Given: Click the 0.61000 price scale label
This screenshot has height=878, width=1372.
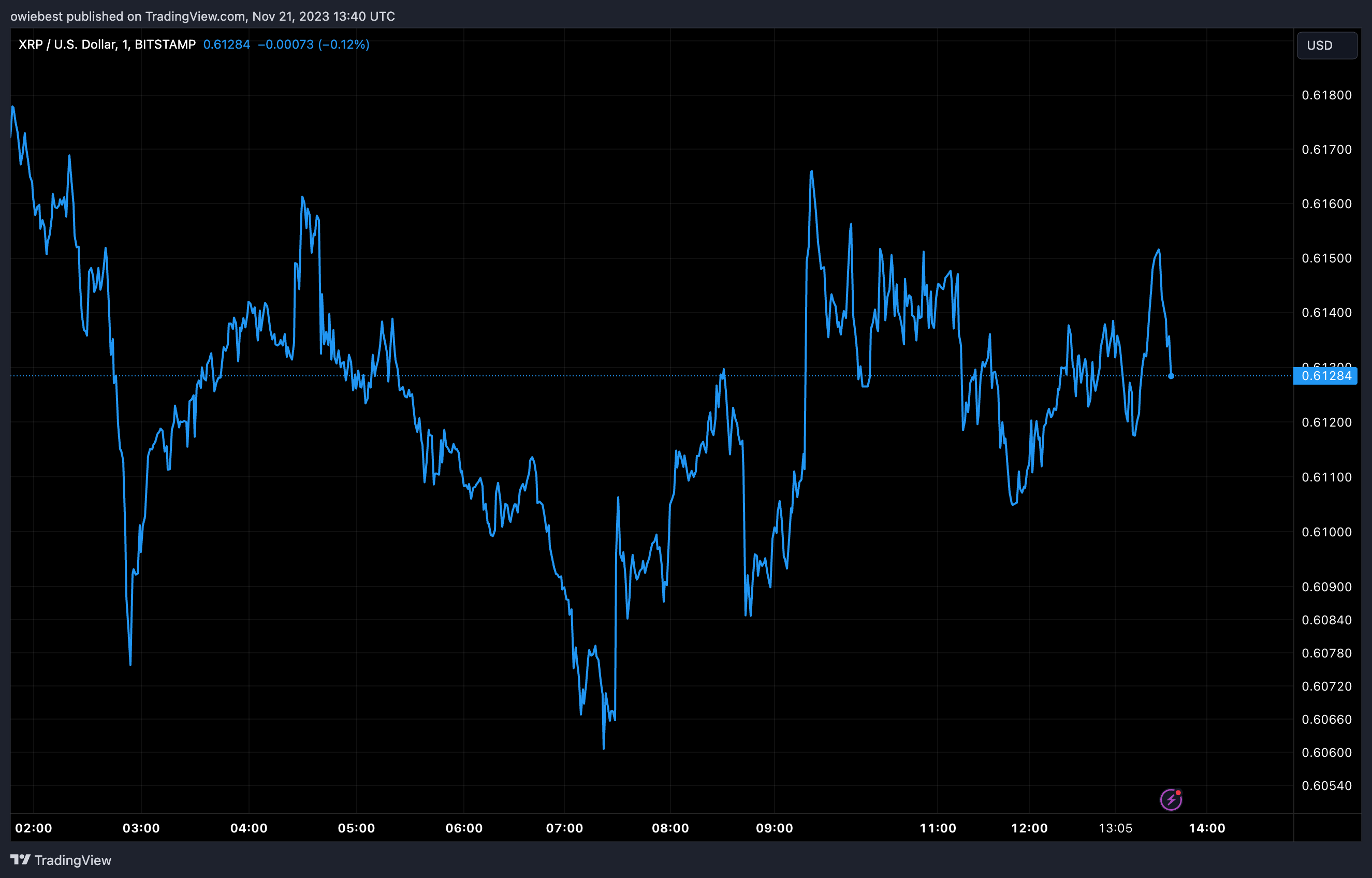Looking at the screenshot, I should coord(1326,532).
